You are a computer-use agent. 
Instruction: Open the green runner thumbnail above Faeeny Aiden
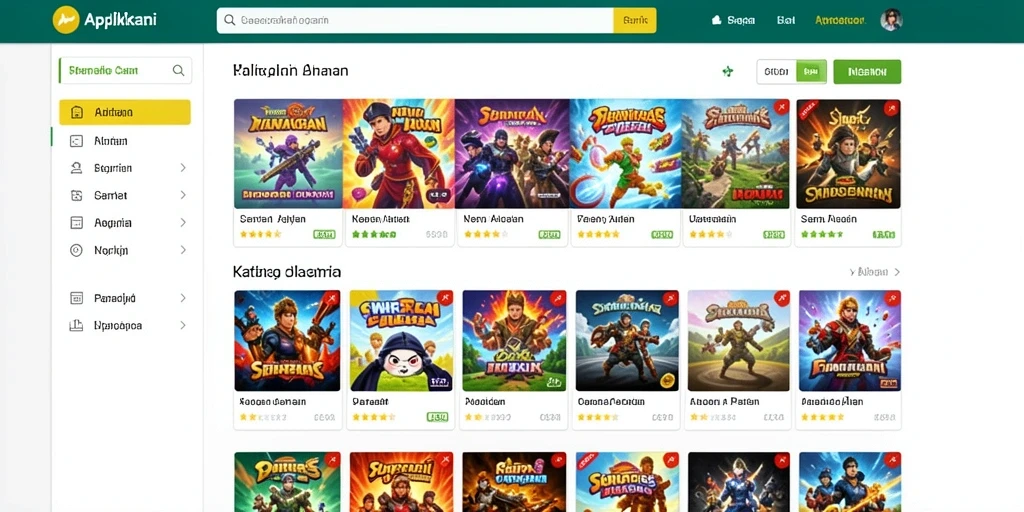[x=626, y=154]
